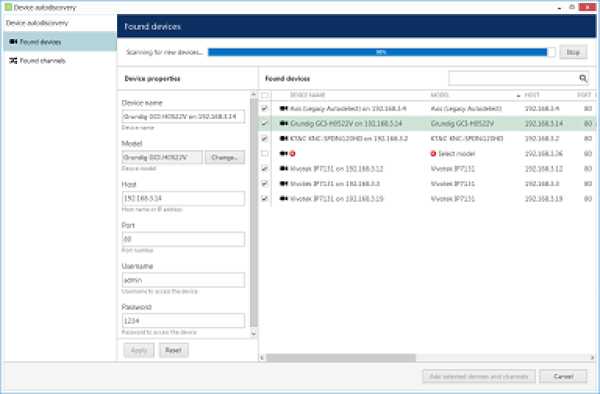The height and width of the screenshot is (394, 600).
Task: Toggle the select-all devices header checkbox
Action: click(264, 95)
